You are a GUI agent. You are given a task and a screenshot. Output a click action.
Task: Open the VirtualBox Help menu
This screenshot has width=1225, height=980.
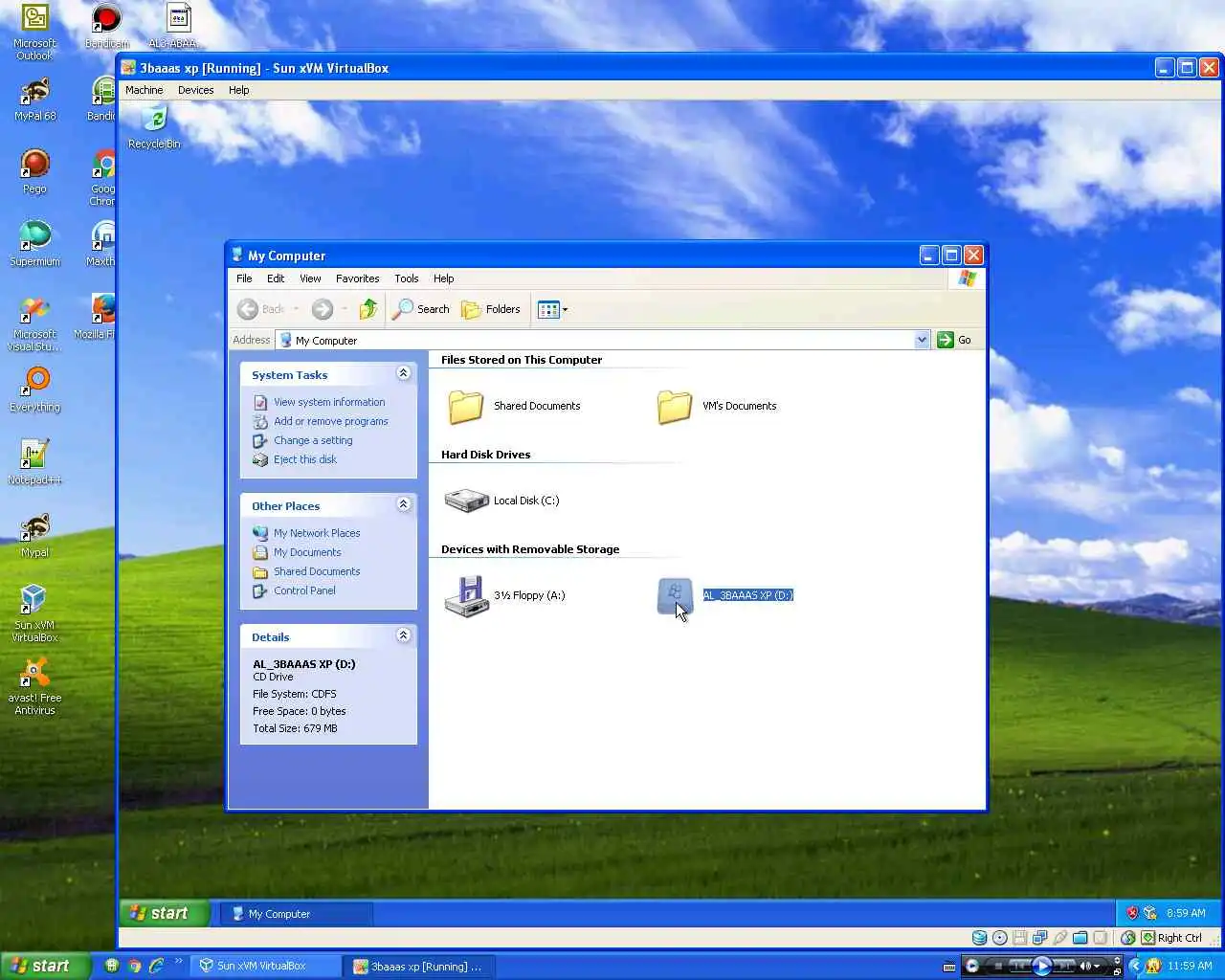pyautogui.click(x=238, y=90)
